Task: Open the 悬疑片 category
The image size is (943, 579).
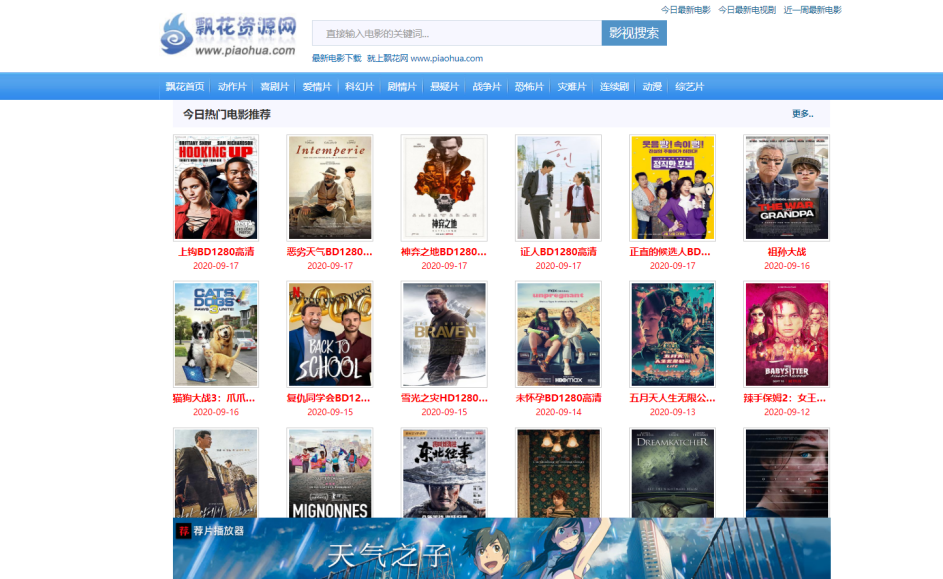Action: pyautogui.click(x=444, y=87)
